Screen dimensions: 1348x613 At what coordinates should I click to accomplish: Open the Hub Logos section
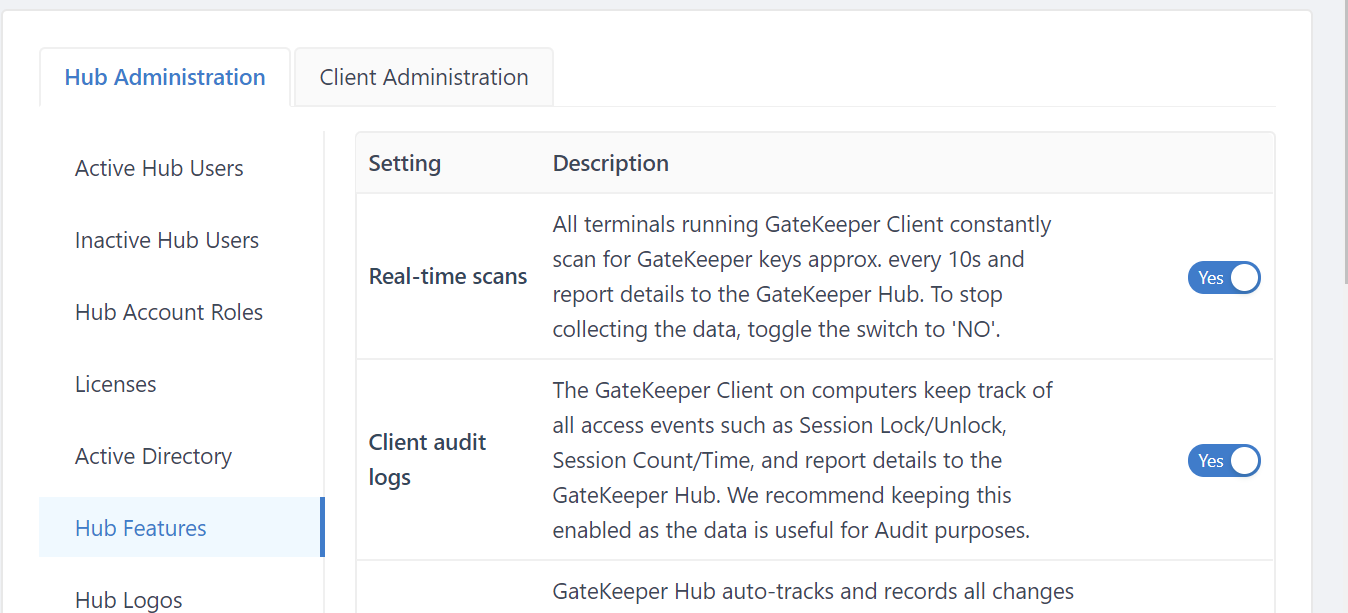point(129,599)
